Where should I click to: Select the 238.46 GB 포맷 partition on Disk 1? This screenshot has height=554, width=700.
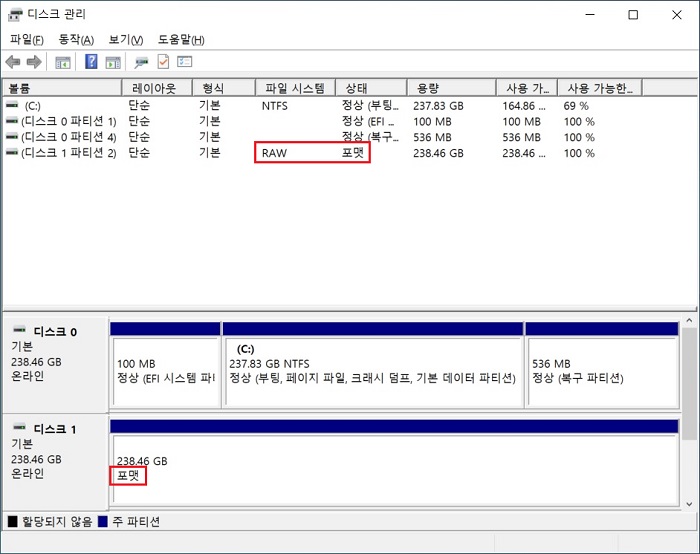click(x=394, y=462)
